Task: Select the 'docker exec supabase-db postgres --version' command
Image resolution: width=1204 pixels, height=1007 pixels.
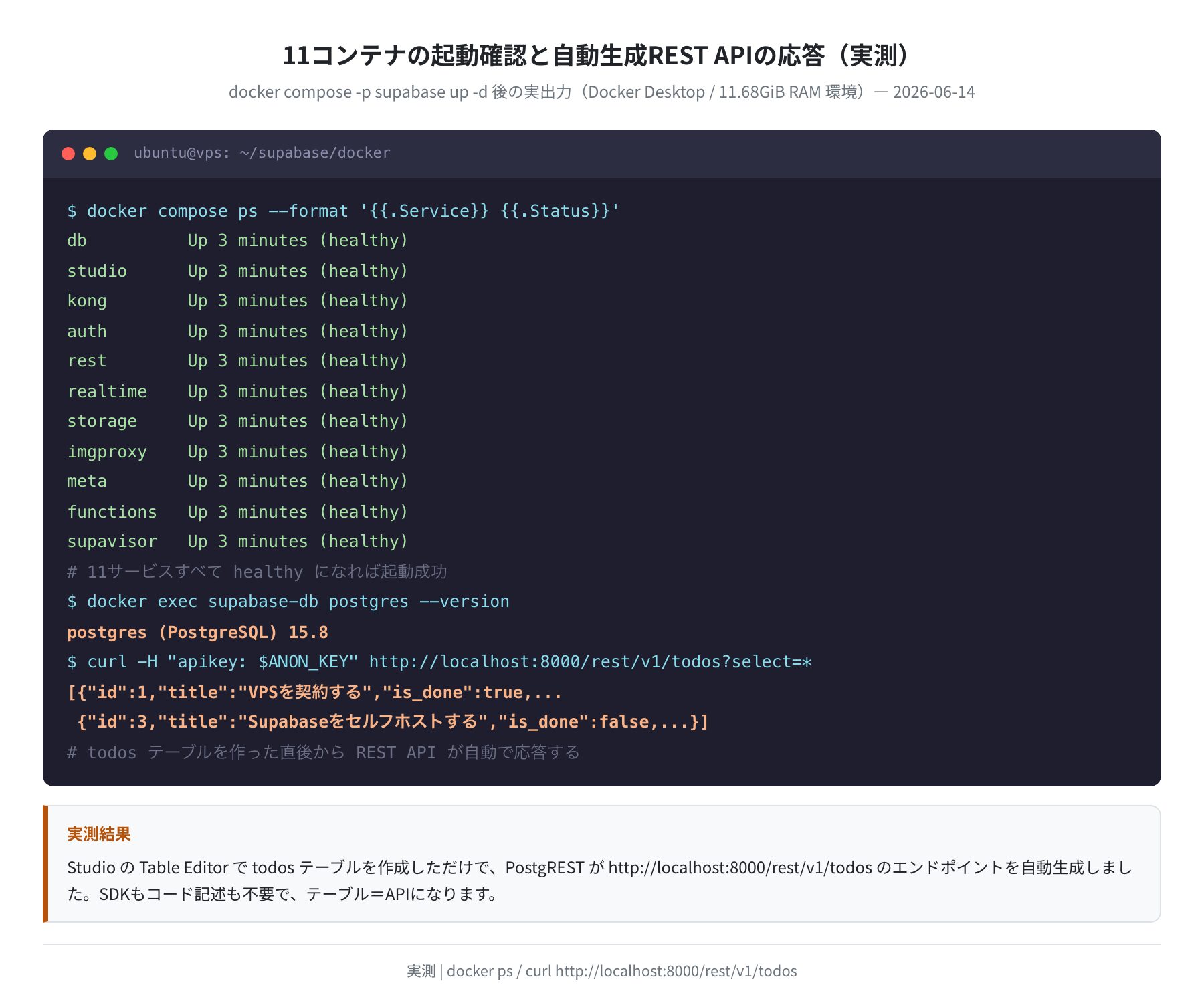Action: click(x=288, y=602)
